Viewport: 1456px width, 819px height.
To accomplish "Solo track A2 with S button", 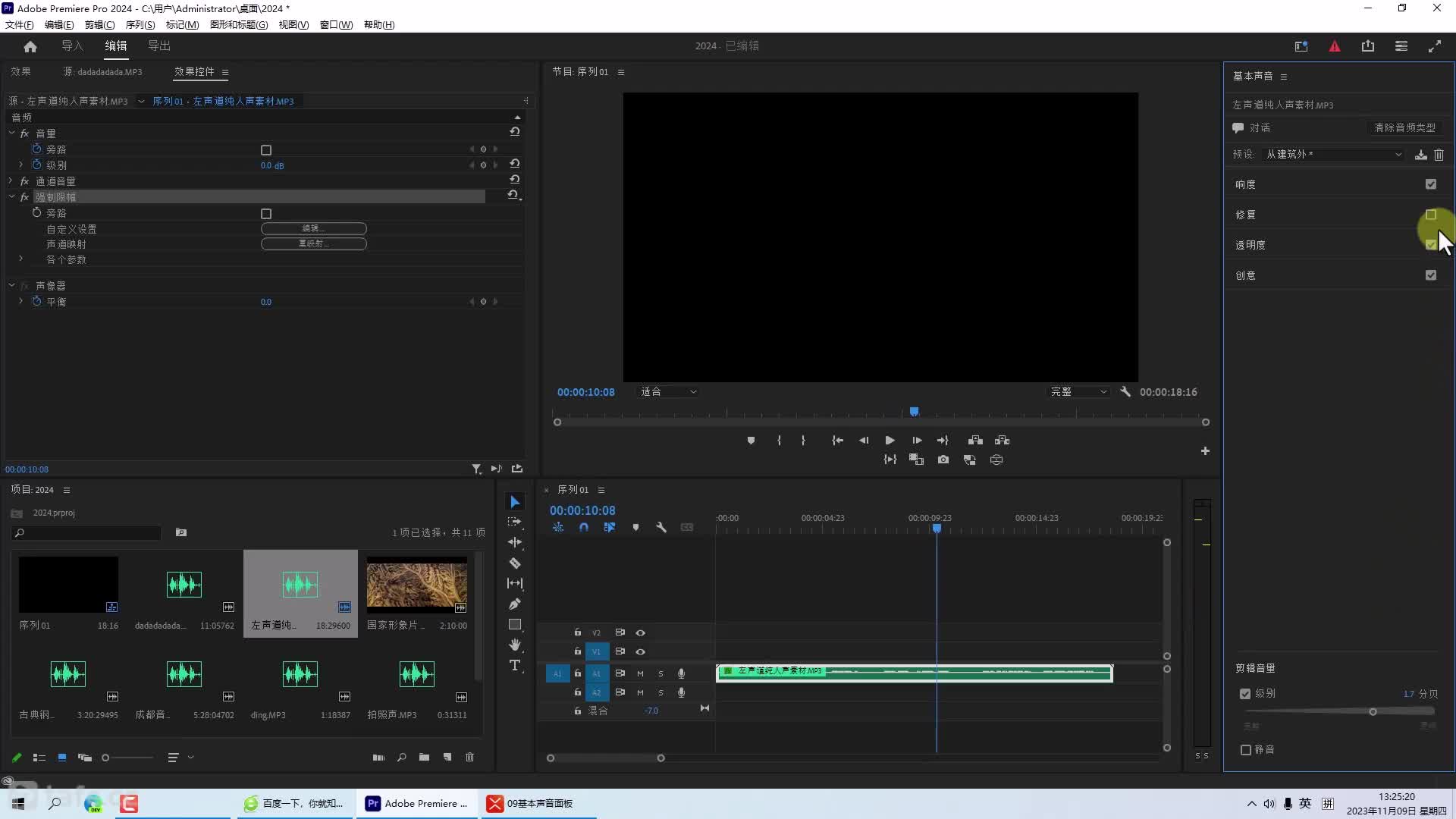I will (661, 692).
